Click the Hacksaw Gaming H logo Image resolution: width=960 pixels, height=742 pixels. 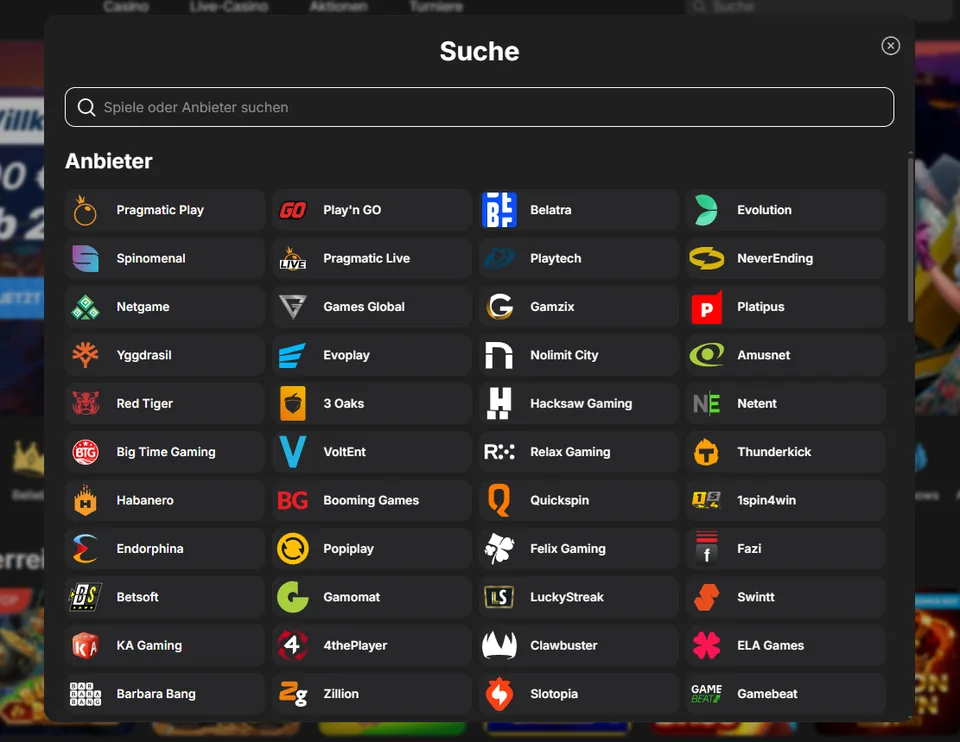coord(499,403)
